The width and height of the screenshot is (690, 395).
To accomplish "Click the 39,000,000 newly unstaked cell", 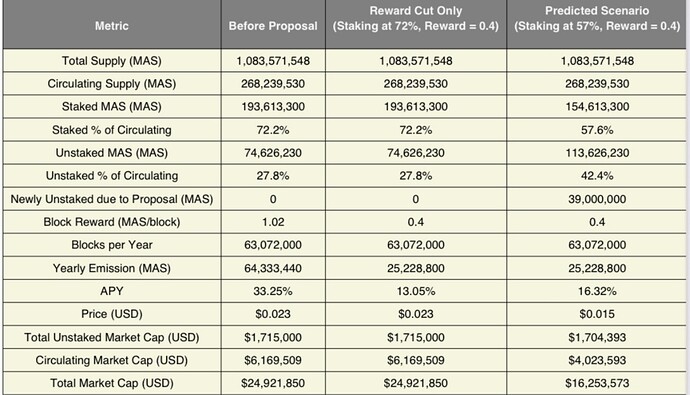I will [x=597, y=199].
